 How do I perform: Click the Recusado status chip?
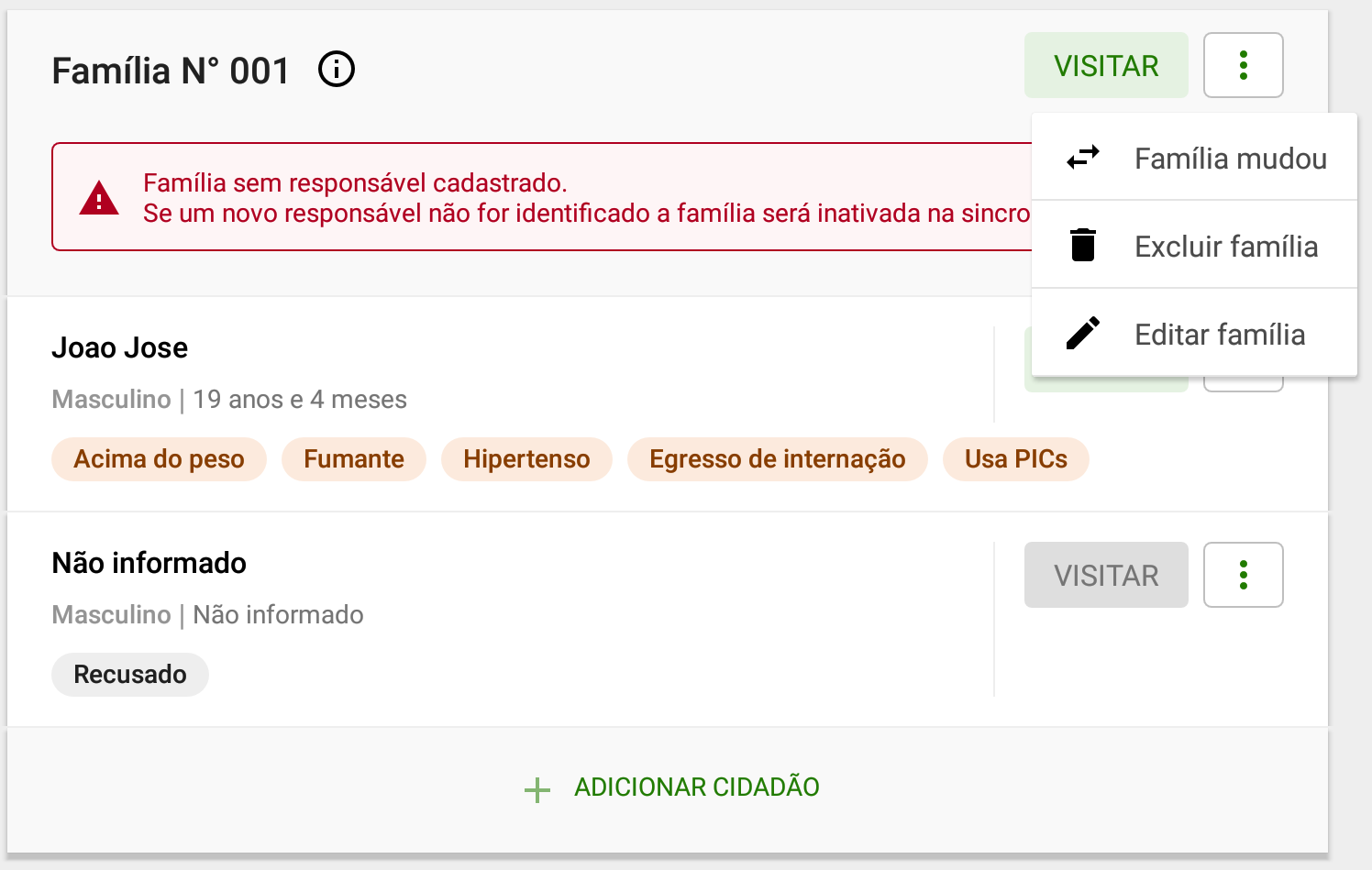[x=130, y=675]
